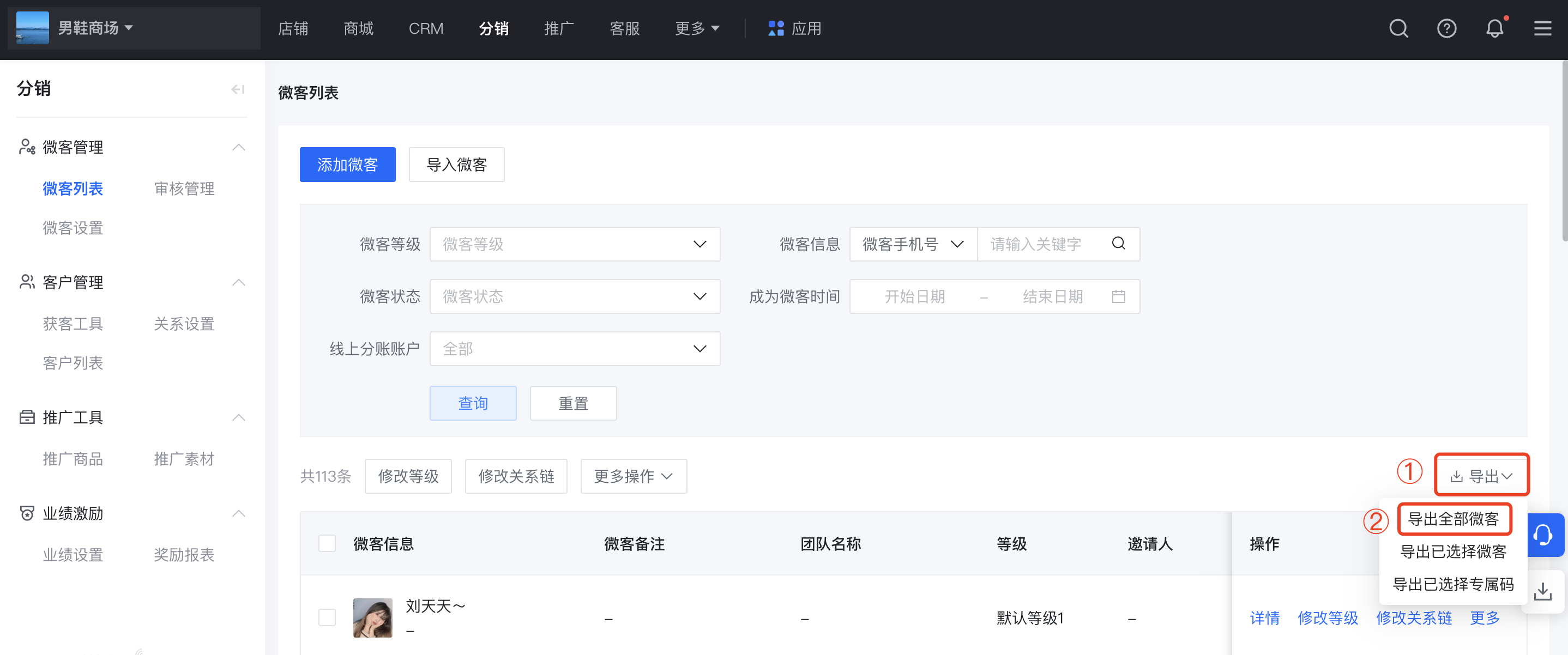Go to 商城 top nav tab
Screen dimensions: 1568x655
tap(358, 28)
